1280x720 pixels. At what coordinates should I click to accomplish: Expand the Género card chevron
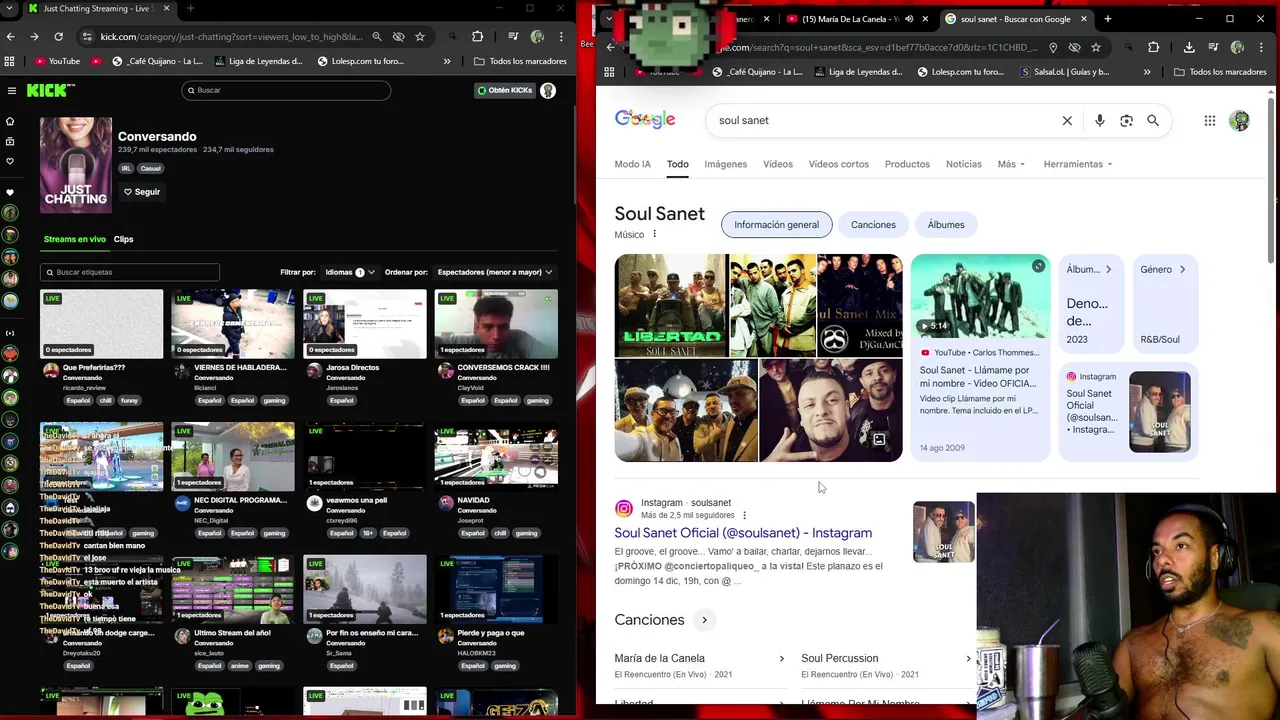pyautogui.click(x=1182, y=269)
